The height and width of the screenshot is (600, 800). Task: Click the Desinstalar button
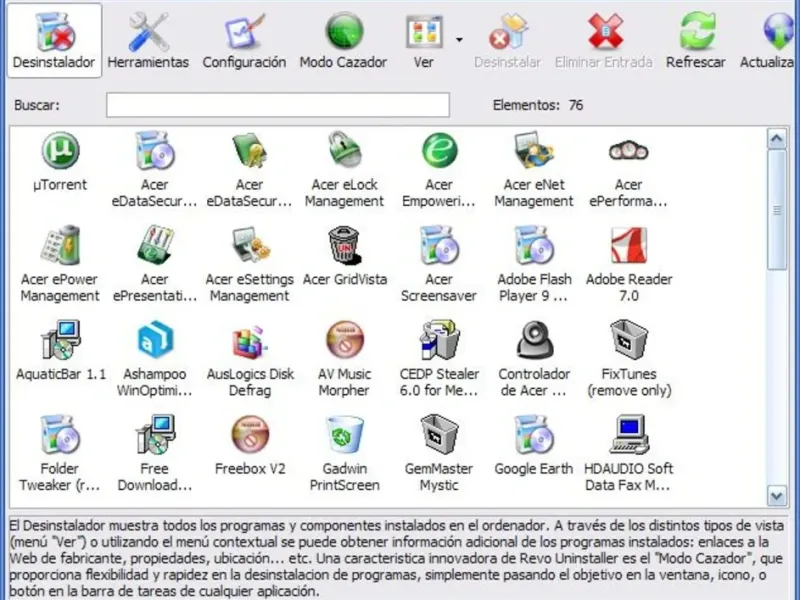coord(507,40)
